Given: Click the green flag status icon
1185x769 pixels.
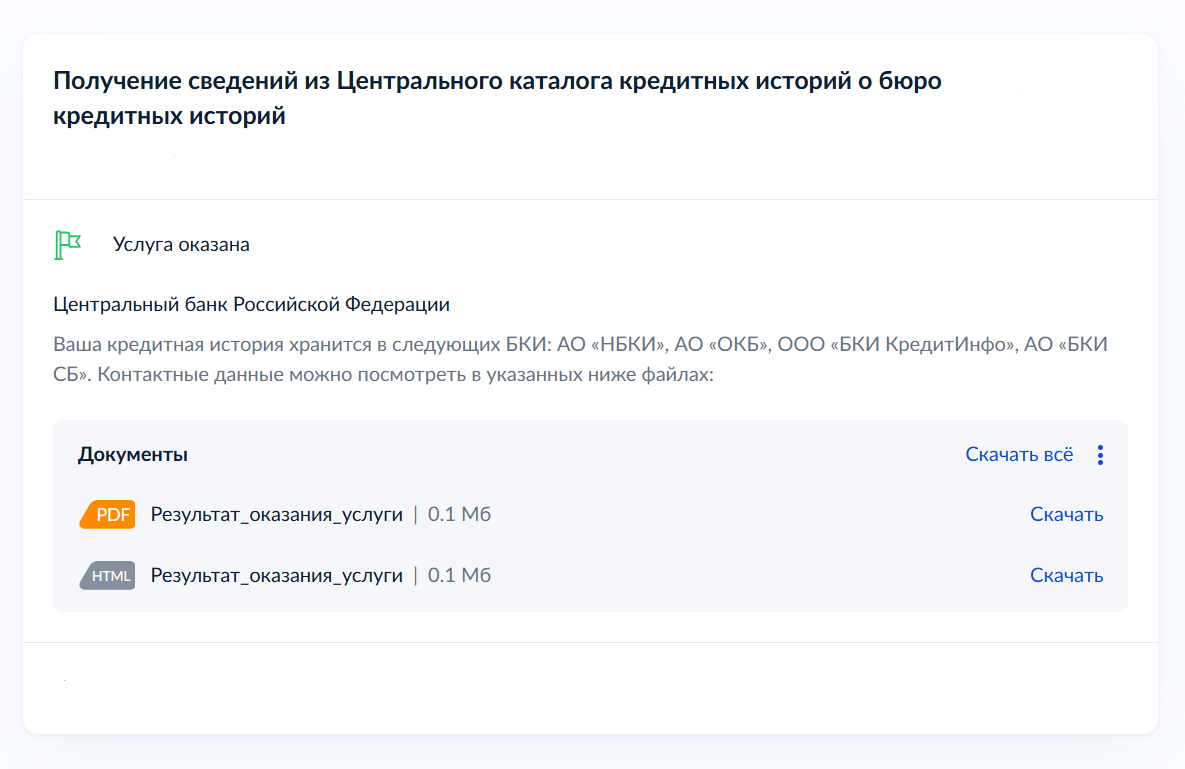Looking at the screenshot, I should [68, 245].
